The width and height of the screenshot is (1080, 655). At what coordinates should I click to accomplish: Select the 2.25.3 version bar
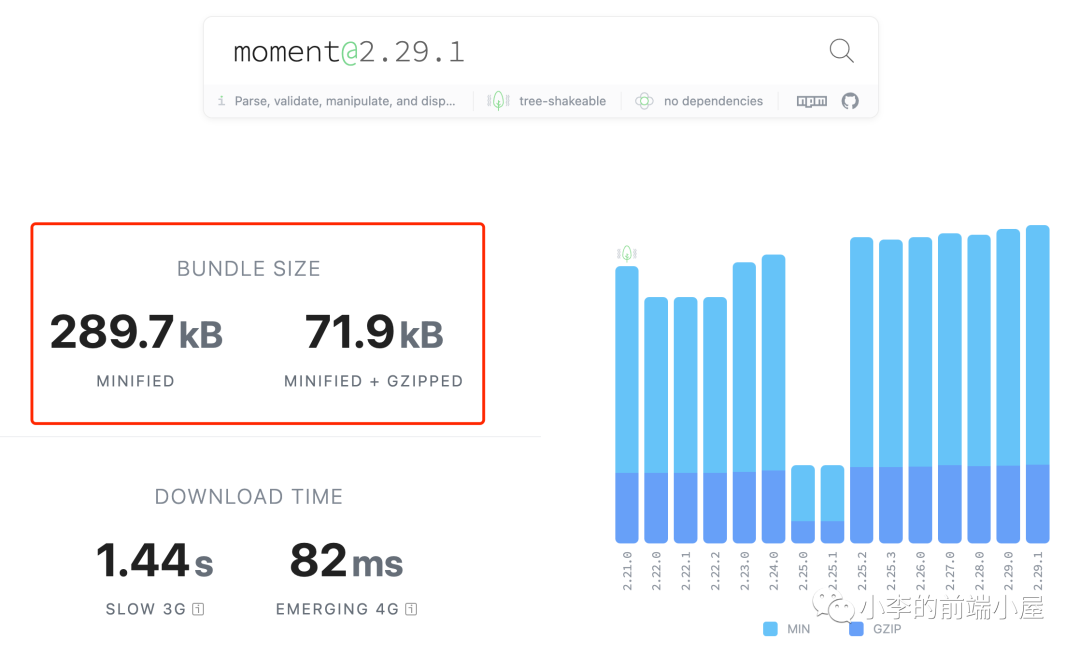click(891, 391)
